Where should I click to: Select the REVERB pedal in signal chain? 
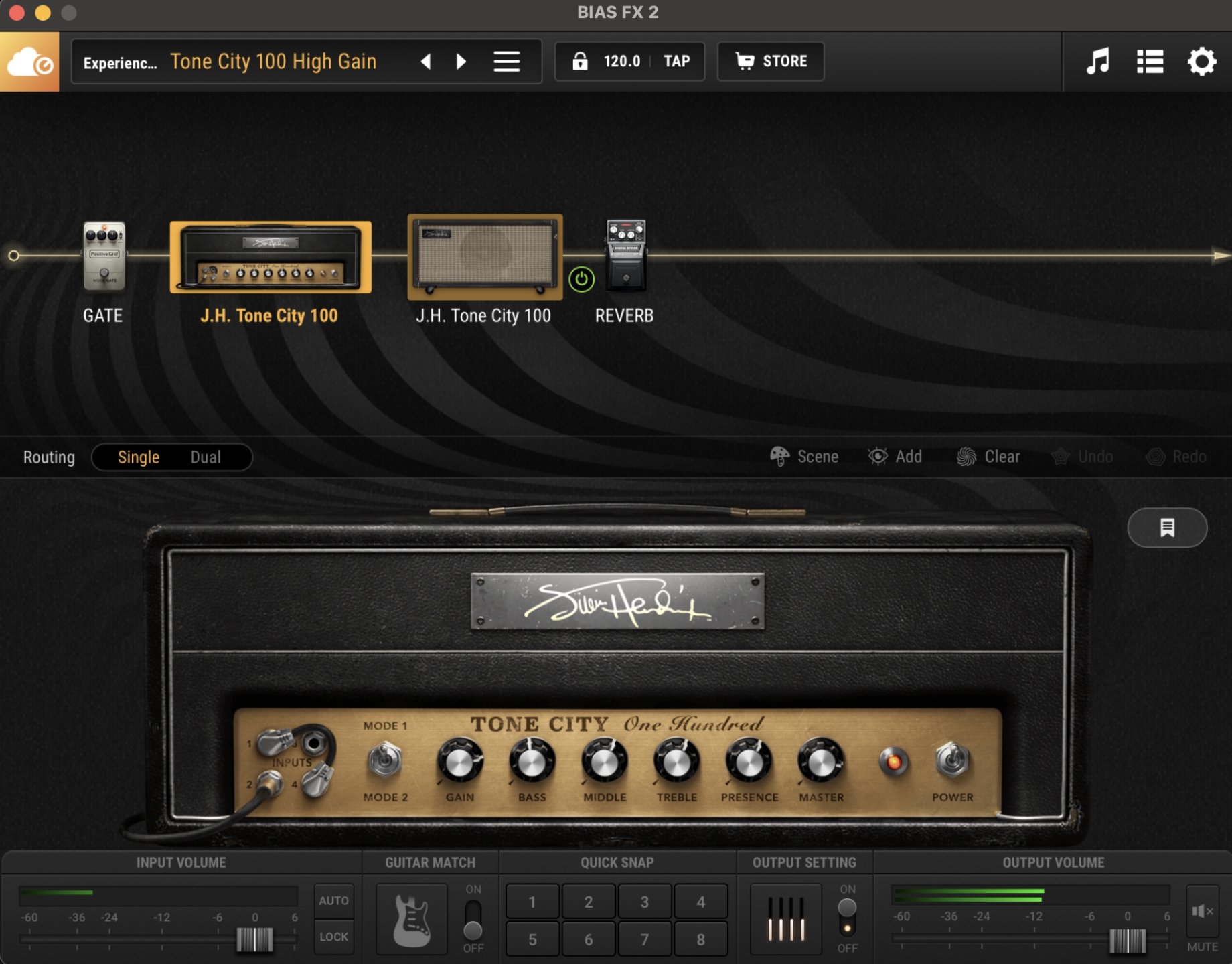pos(625,255)
